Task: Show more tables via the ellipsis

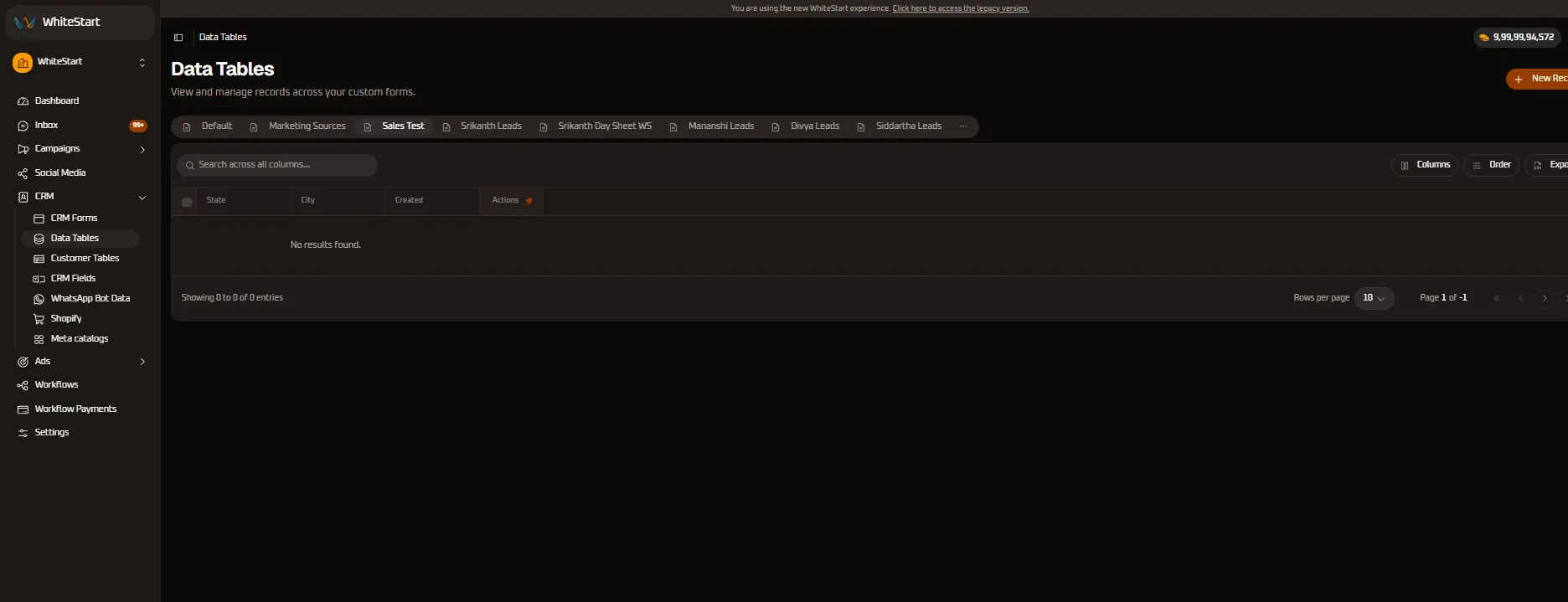Action: point(963,126)
